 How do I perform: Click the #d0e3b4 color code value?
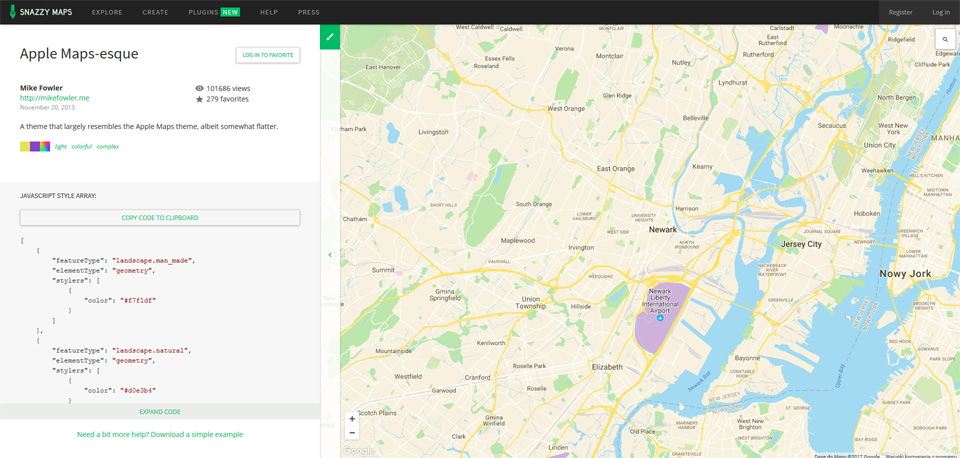point(138,390)
